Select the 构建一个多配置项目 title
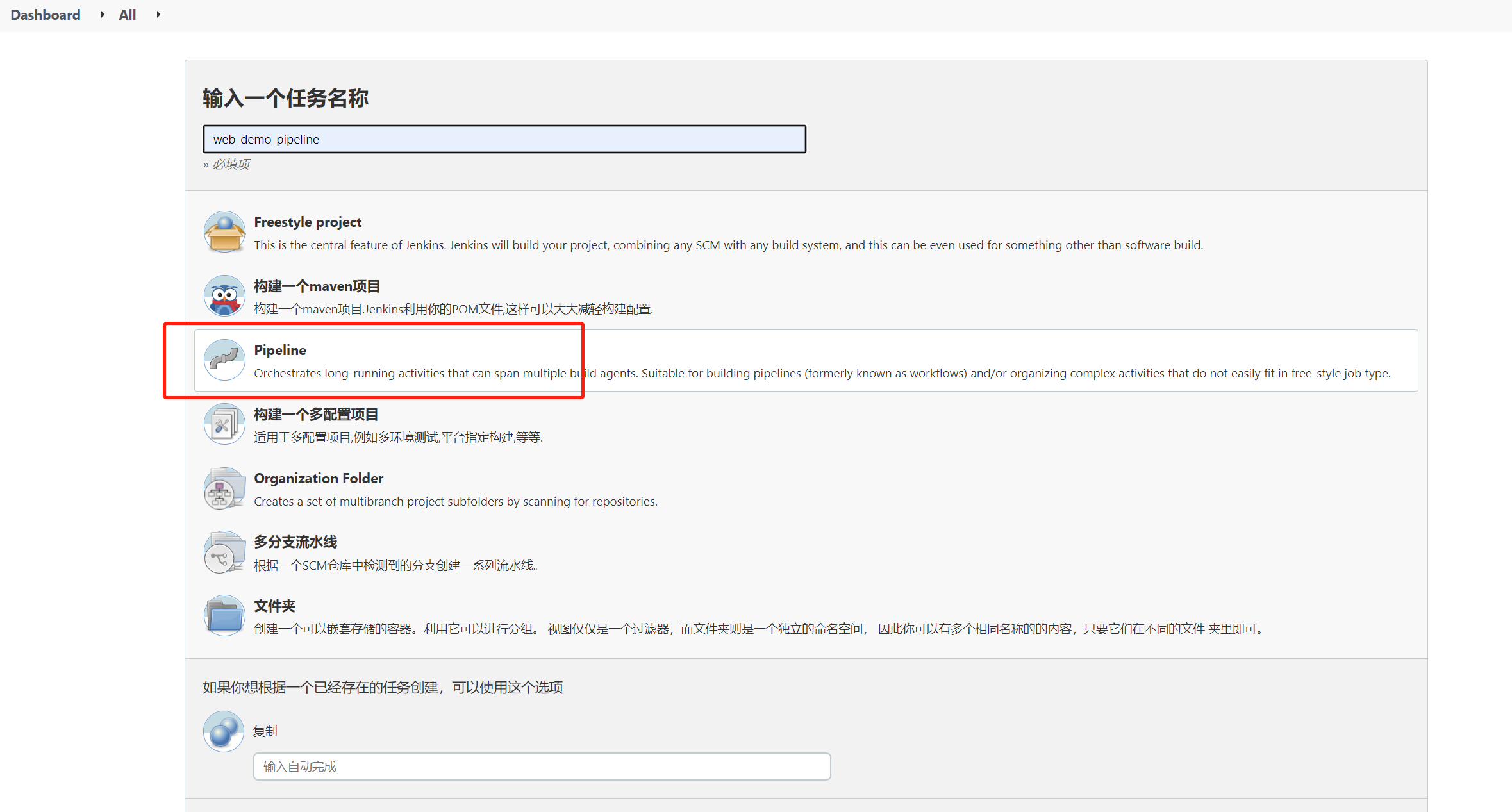1512x812 pixels. point(316,415)
